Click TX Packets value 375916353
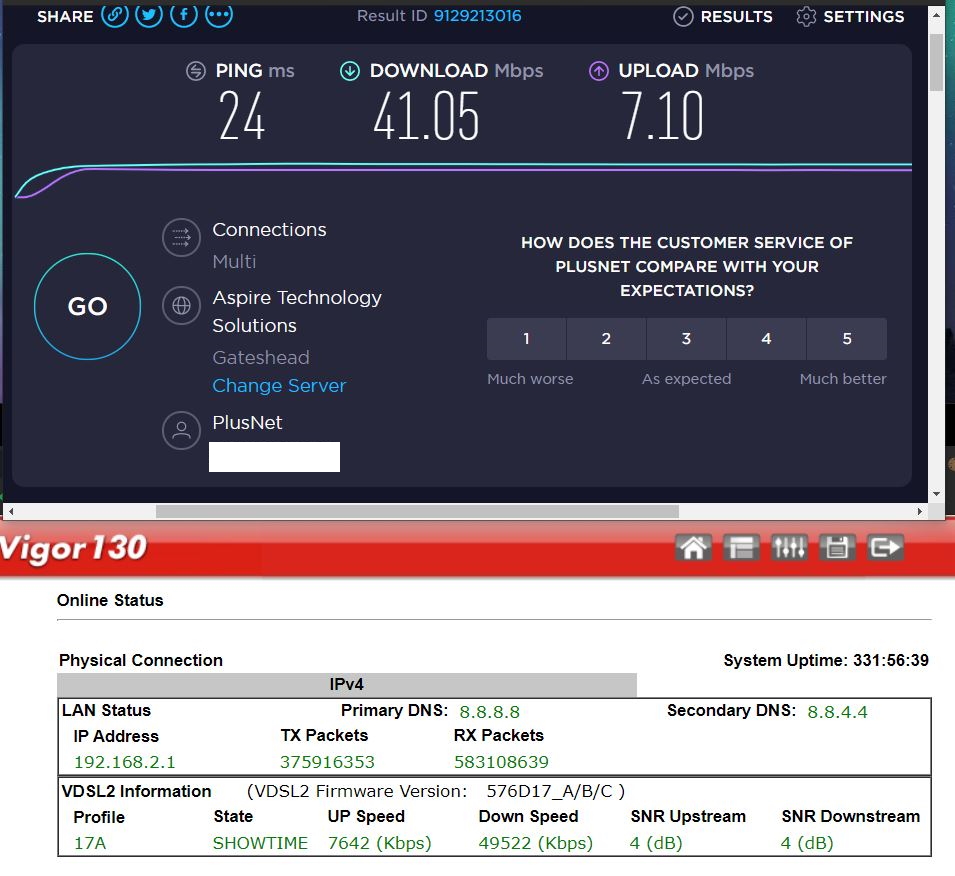The height and width of the screenshot is (876, 955). (327, 762)
